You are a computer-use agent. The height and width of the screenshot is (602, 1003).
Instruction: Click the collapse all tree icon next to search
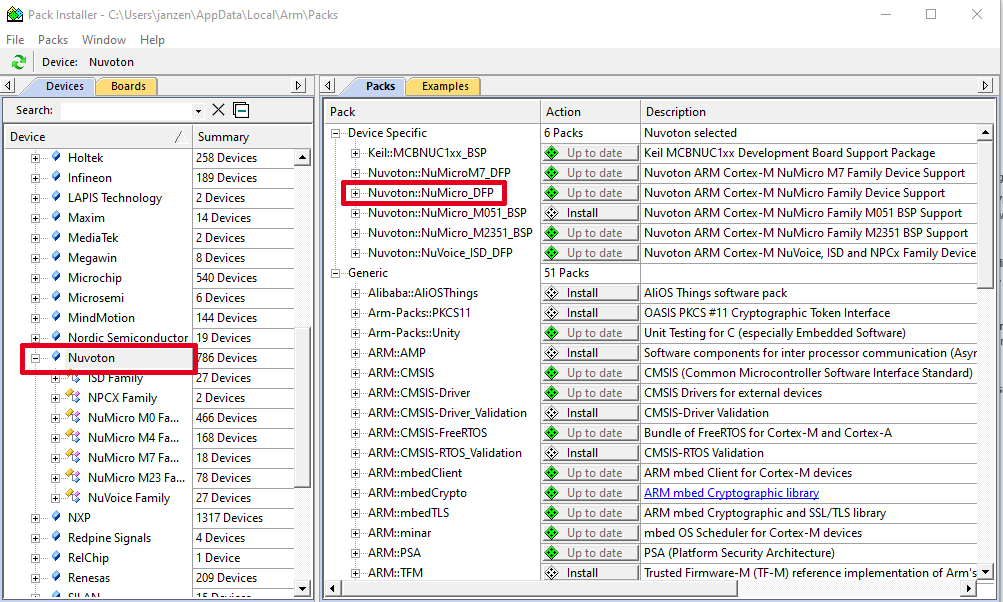point(241,110)
